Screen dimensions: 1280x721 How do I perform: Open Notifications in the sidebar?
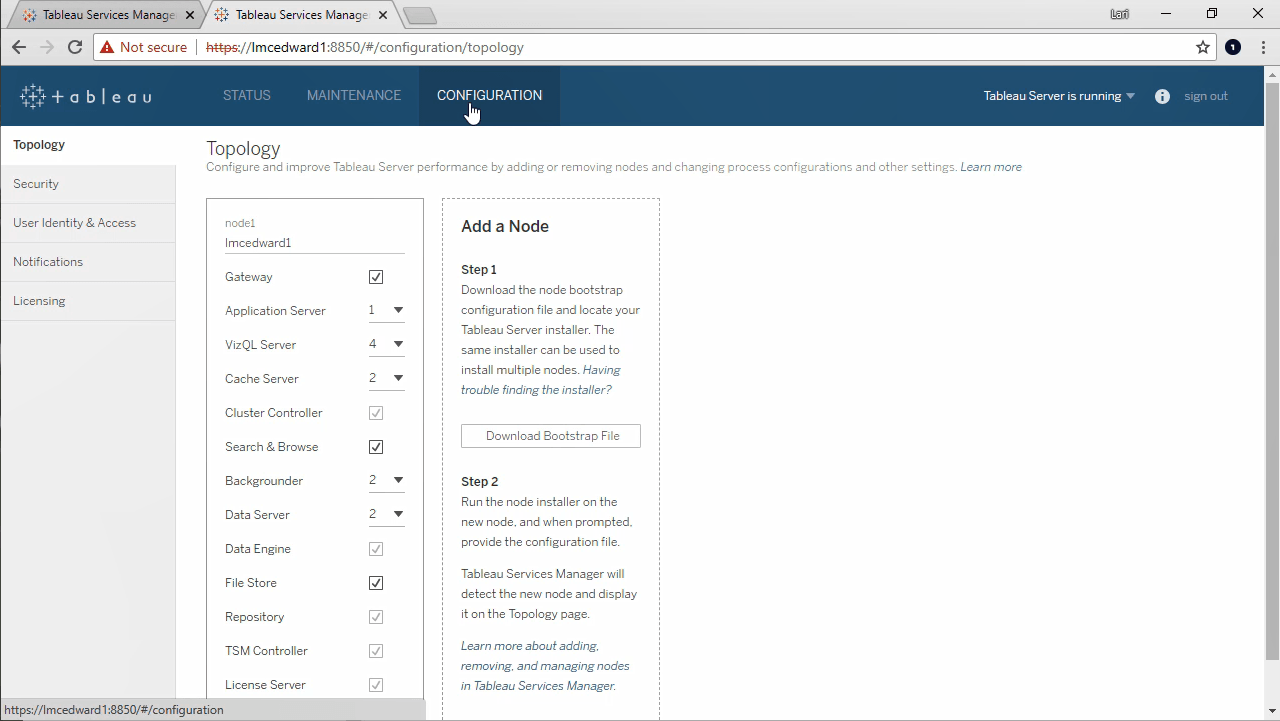[88, 262]
